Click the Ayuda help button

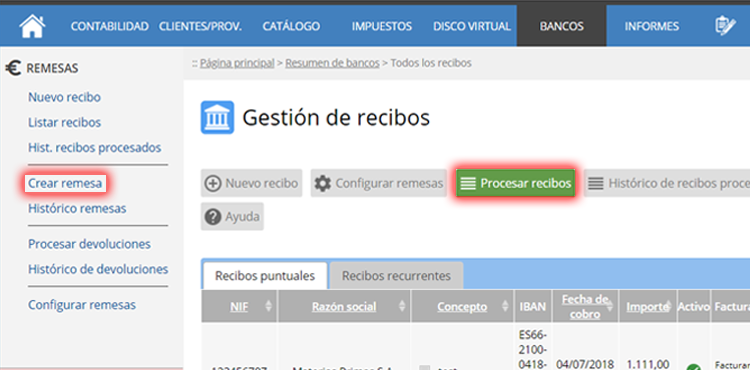click(232, 217)
